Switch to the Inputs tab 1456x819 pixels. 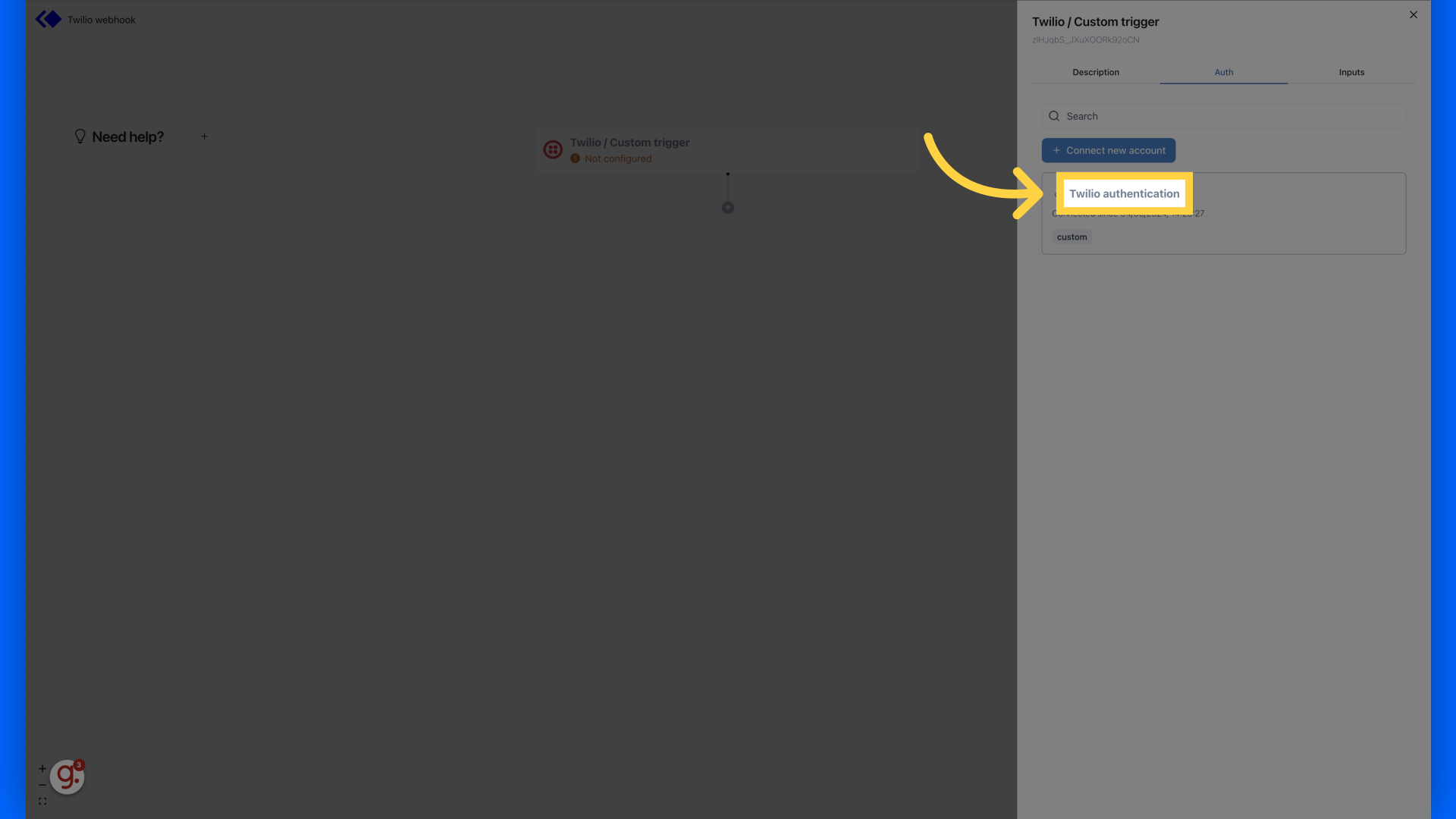tap(1351, 73)
